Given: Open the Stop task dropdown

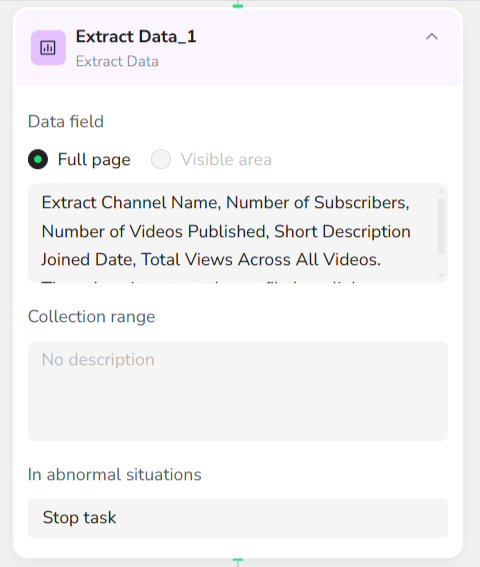Looking at the screenshot, I should 238,518.
